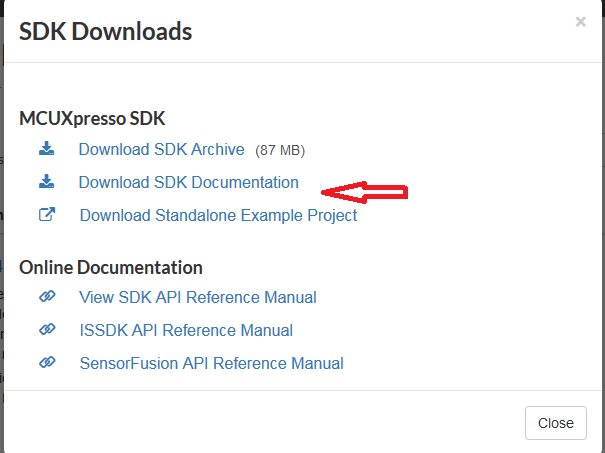Viewport: 605px width, 453px height.
Task: Open View SDK API Reference Manual link
Action: coord(197,298)
